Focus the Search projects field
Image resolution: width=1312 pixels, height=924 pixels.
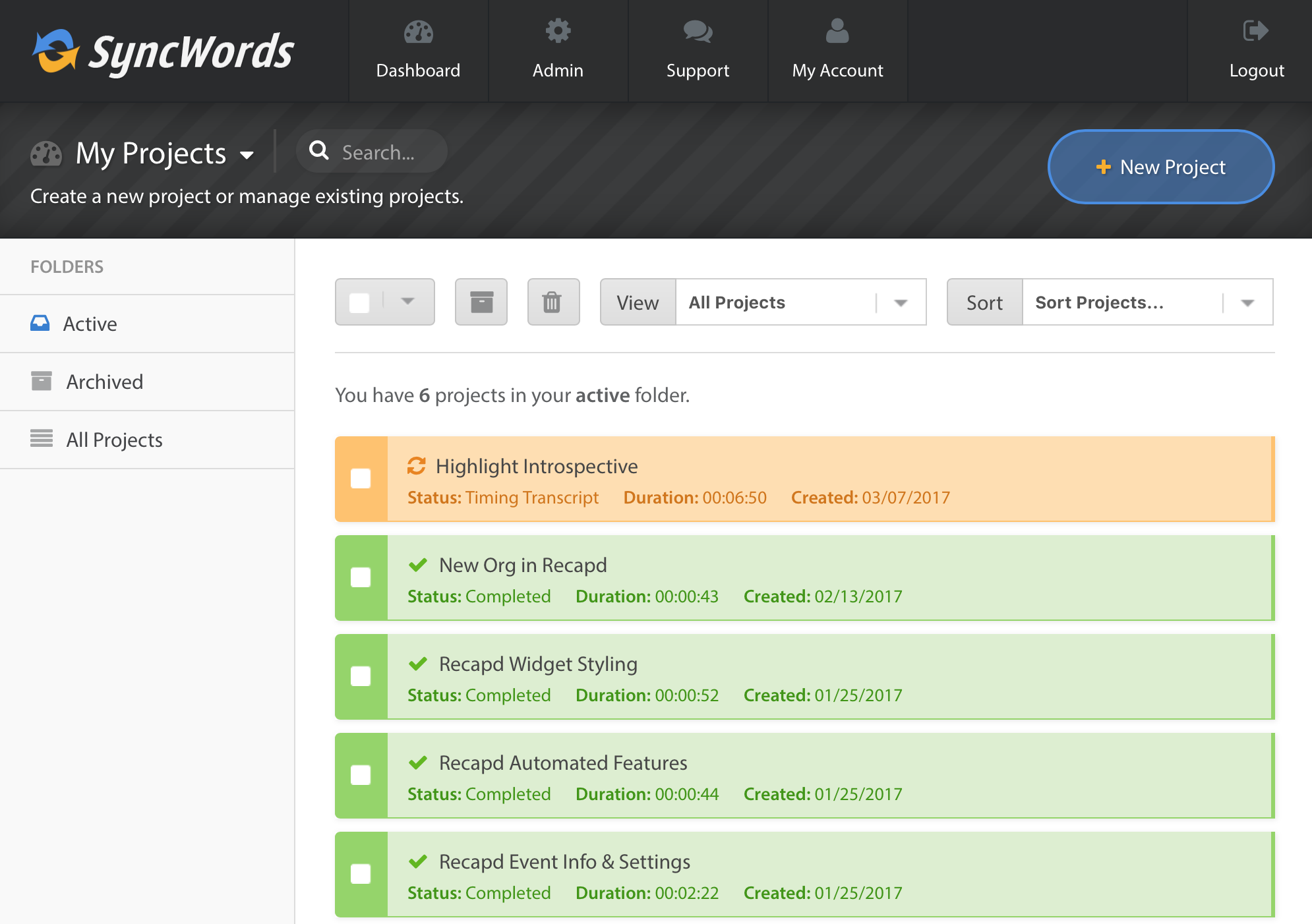(x=372, y=151)
